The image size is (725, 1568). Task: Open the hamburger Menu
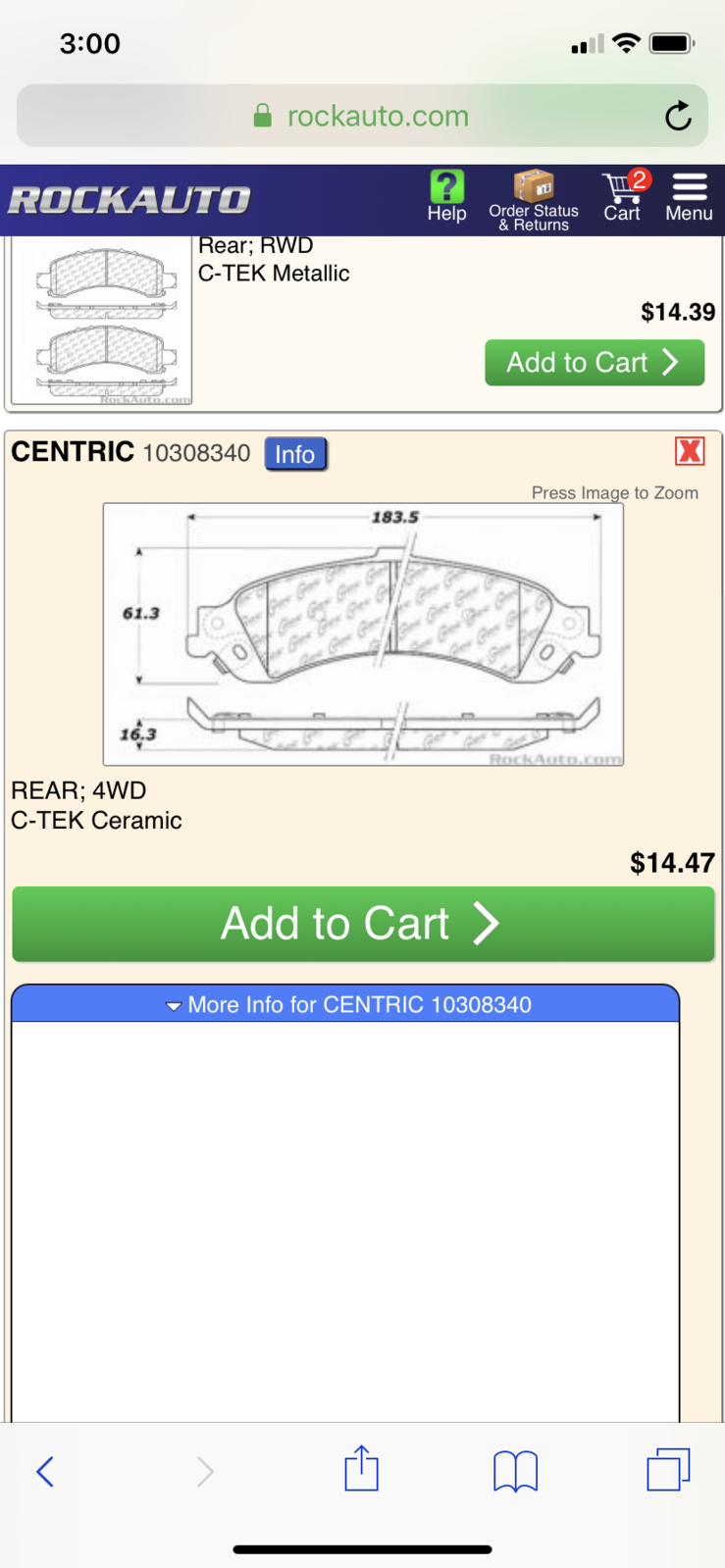tap(689, 197)
